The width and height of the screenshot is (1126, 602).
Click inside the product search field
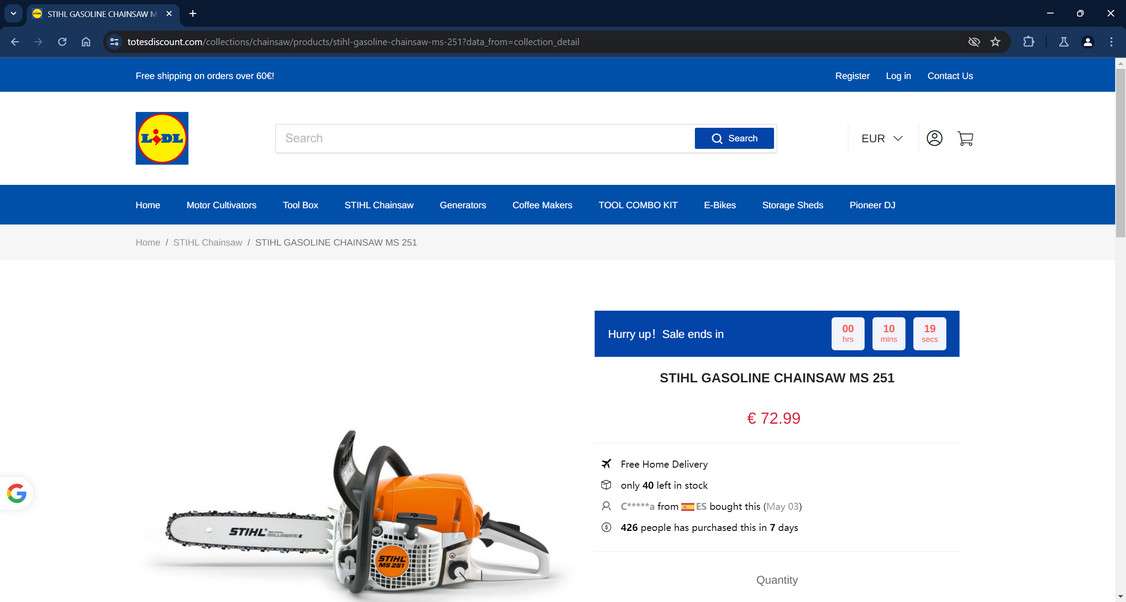[485, 138]
